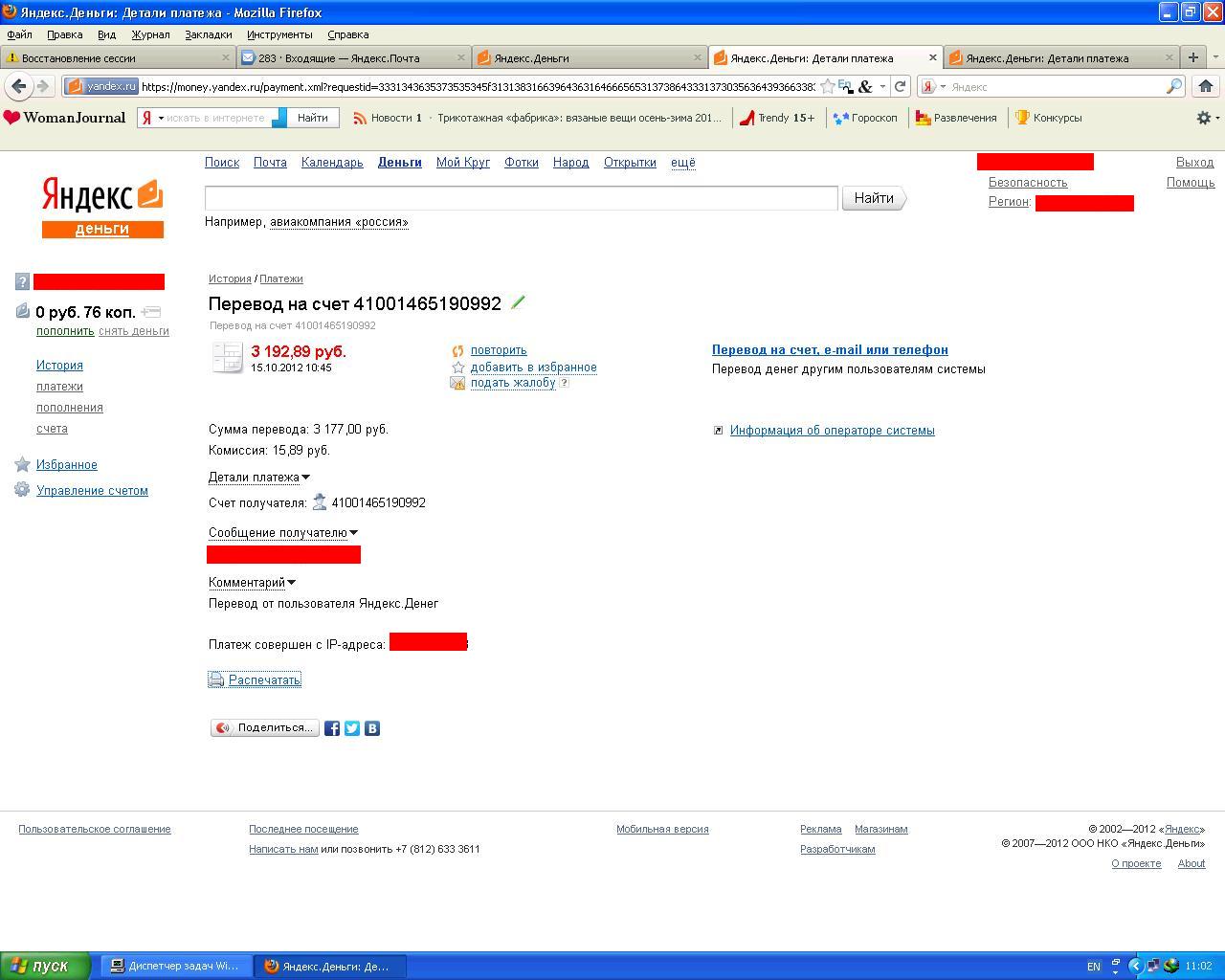The height and width of the screenshot is (980, 1225).
Task: Click the повторить link
Action: 499,350
